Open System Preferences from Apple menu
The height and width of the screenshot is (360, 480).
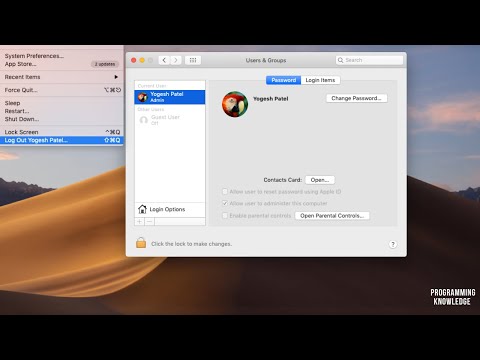coord(62,56)
